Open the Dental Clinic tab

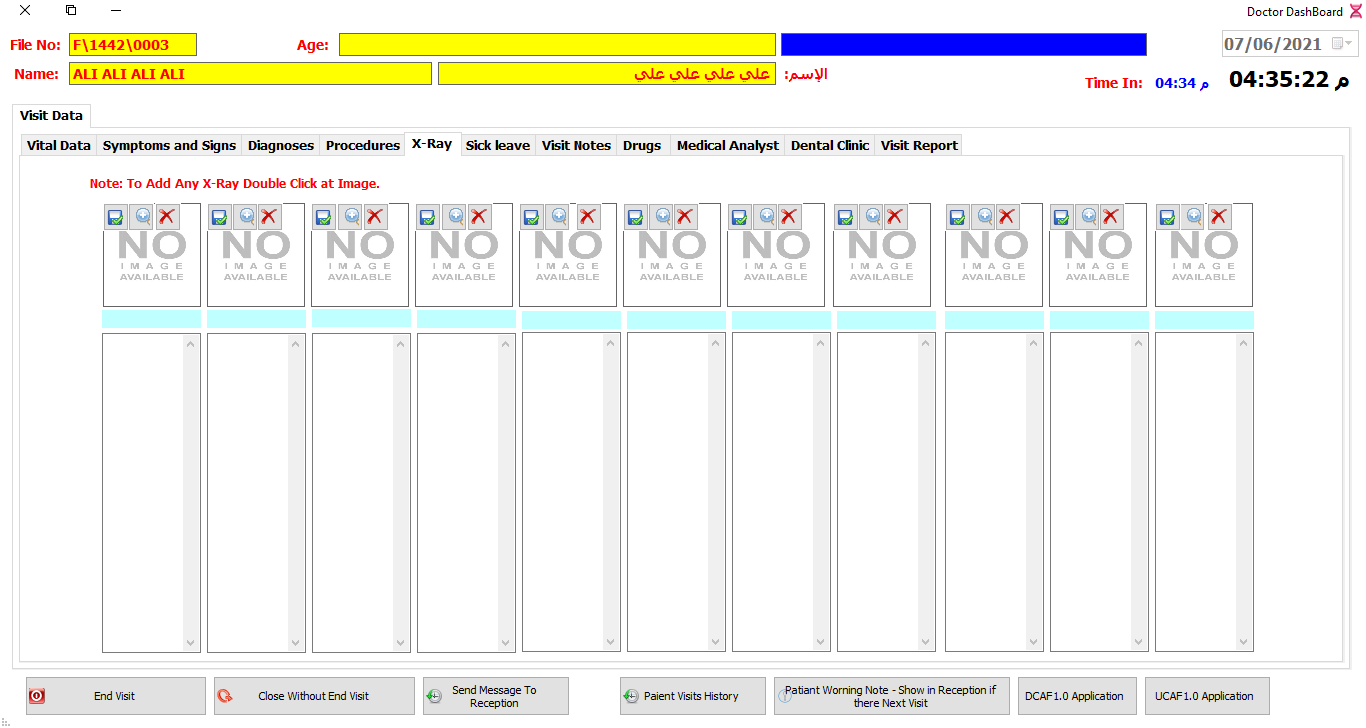click(x=829, y=146)
